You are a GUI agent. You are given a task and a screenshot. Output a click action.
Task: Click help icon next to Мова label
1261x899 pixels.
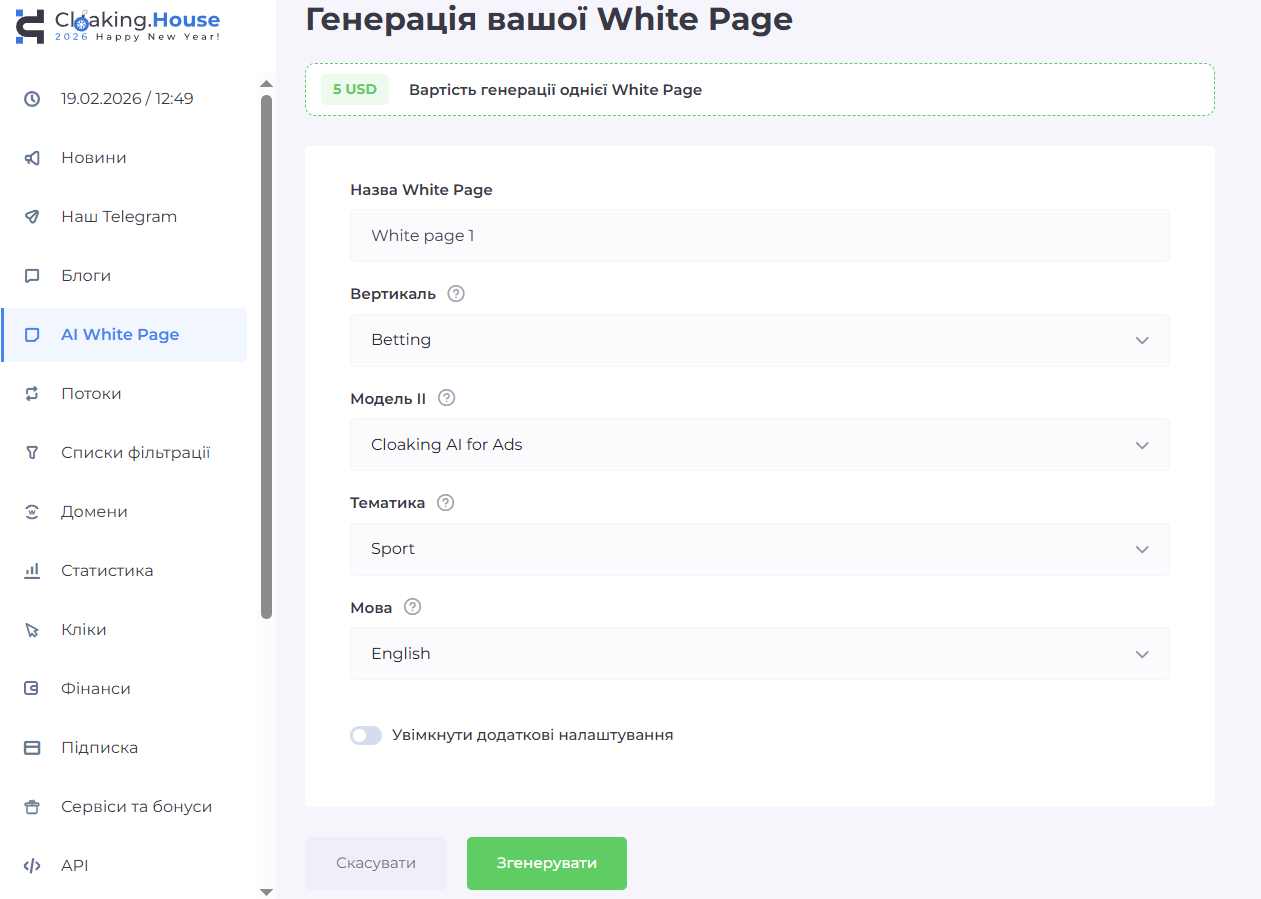tap(412, 607)
